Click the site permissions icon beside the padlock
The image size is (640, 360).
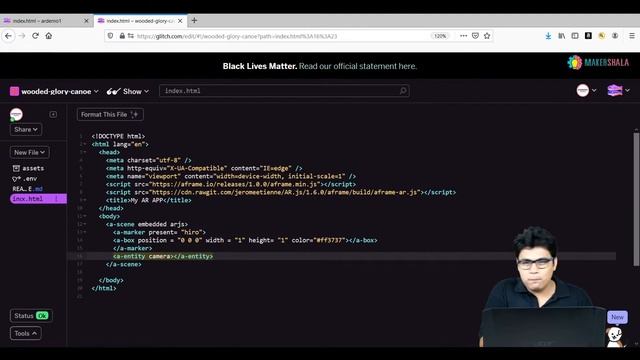(131, 36)
